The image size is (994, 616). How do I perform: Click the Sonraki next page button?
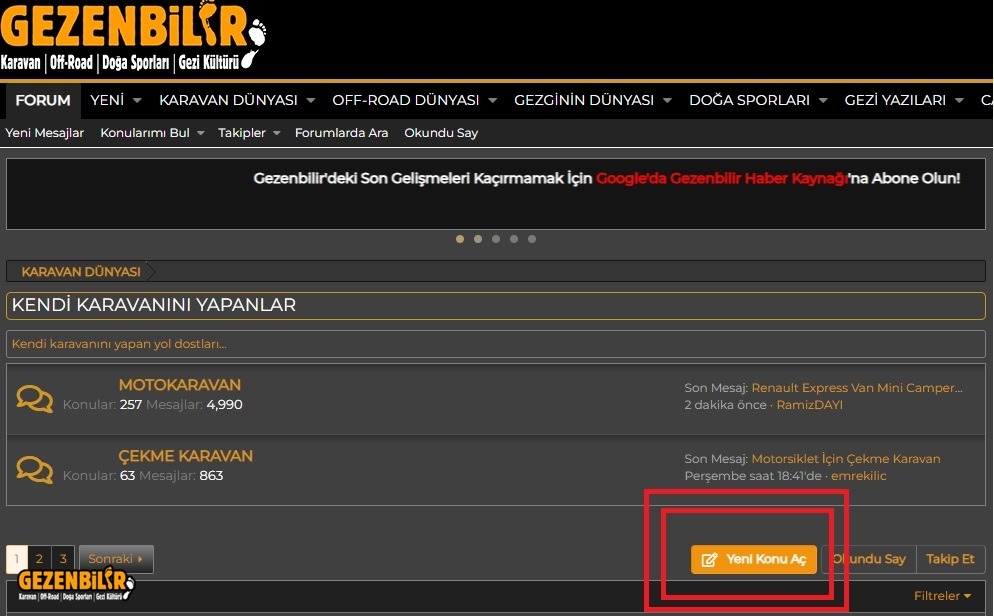tap(115, 559)
